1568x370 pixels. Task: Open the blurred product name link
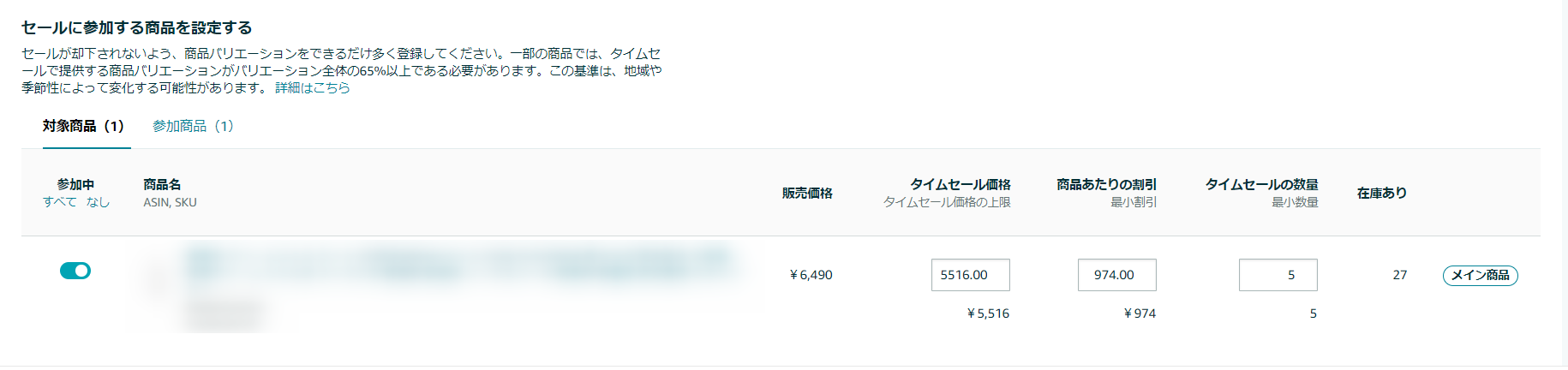coord(458,263)
